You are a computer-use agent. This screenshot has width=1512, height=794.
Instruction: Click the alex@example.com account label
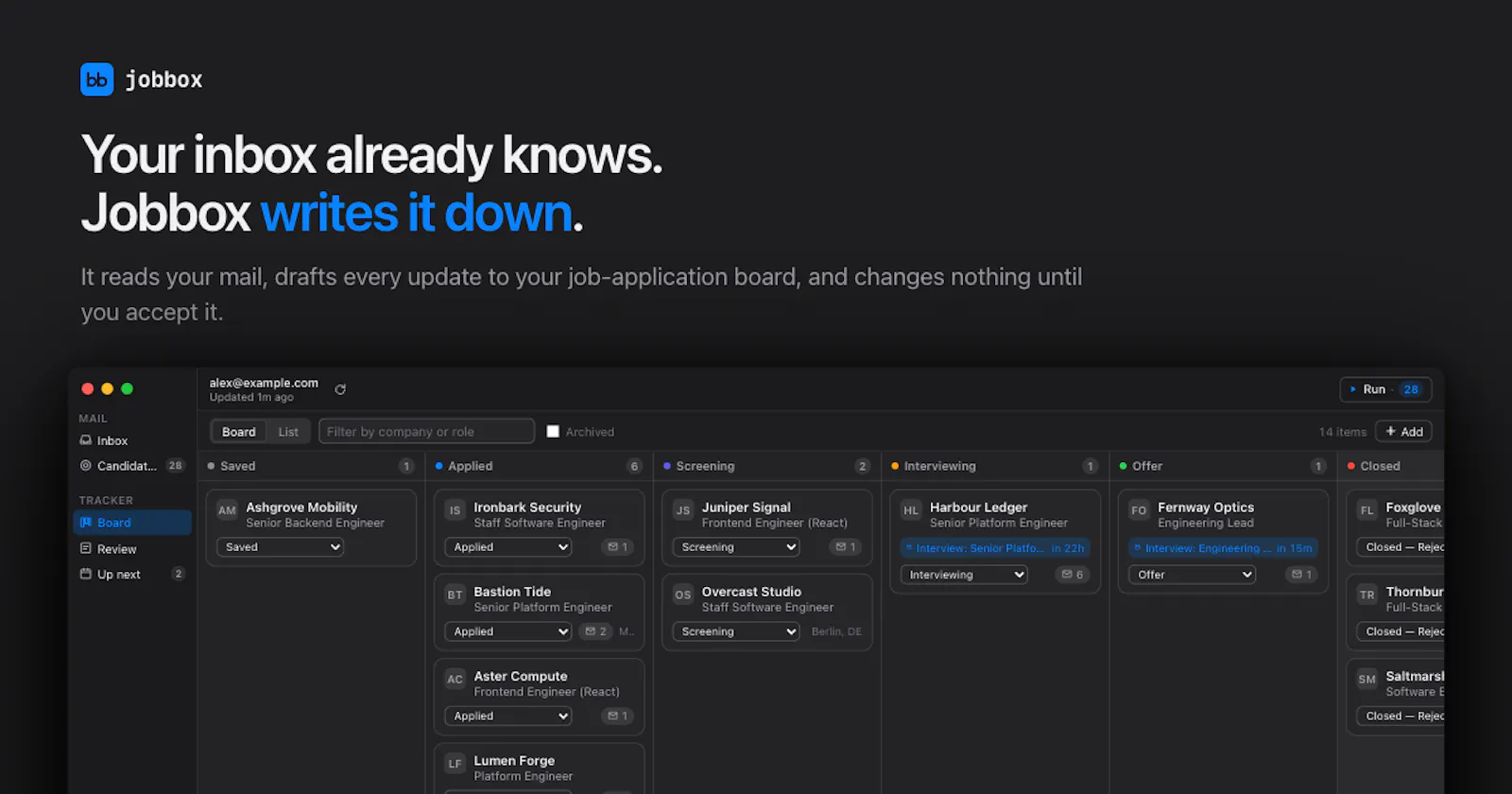(x=264, y=383)
